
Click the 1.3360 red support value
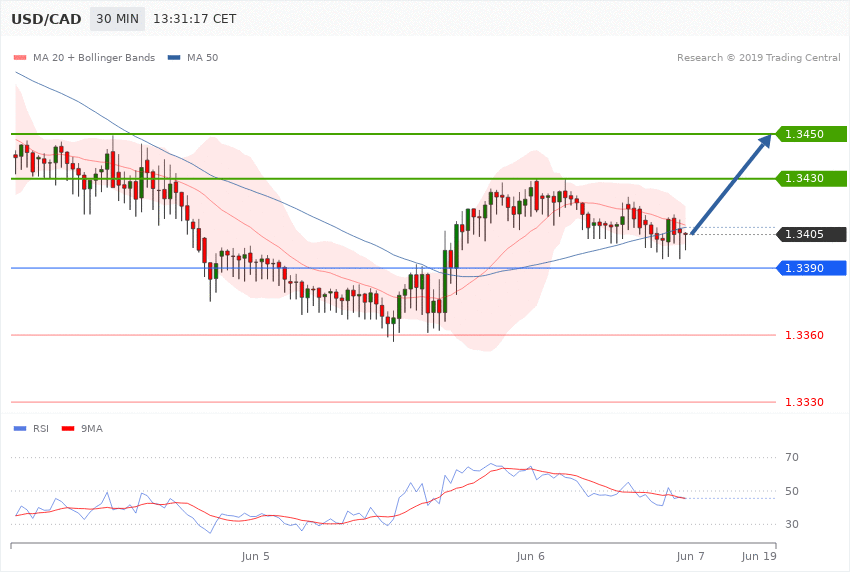[804, 335]
